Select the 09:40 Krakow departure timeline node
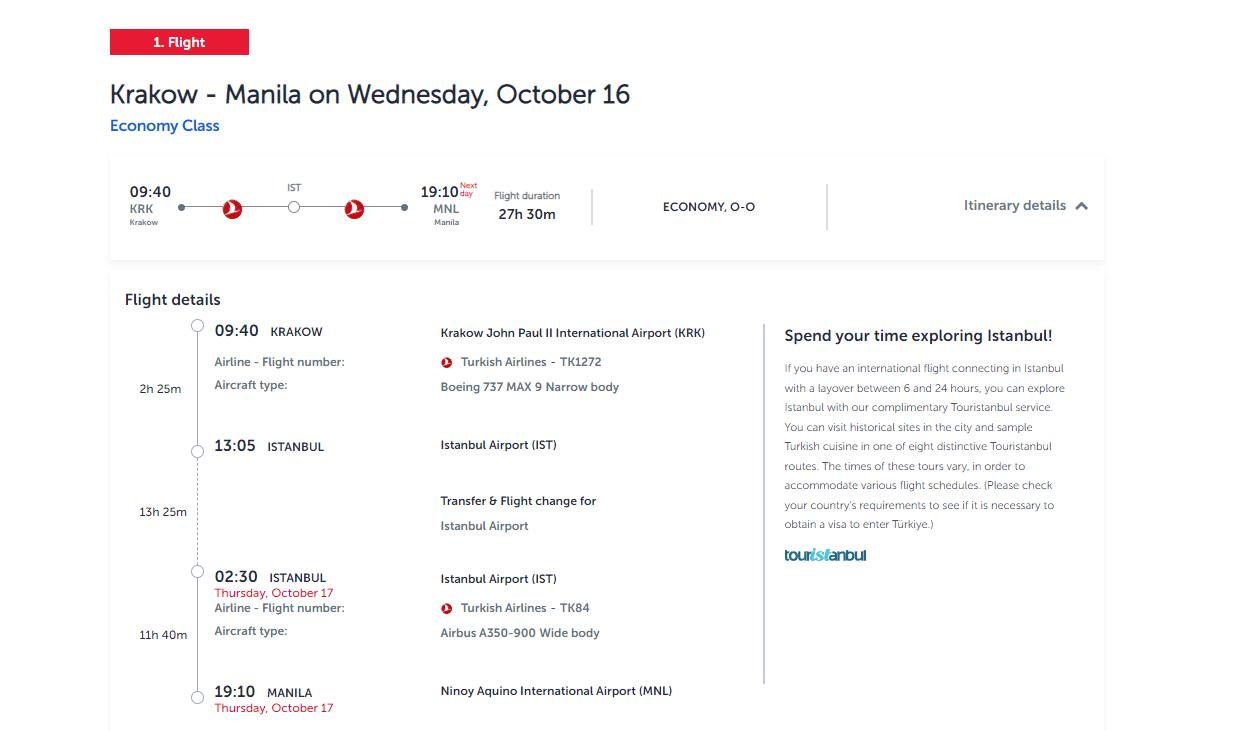1253x731 pixels. 197,326
